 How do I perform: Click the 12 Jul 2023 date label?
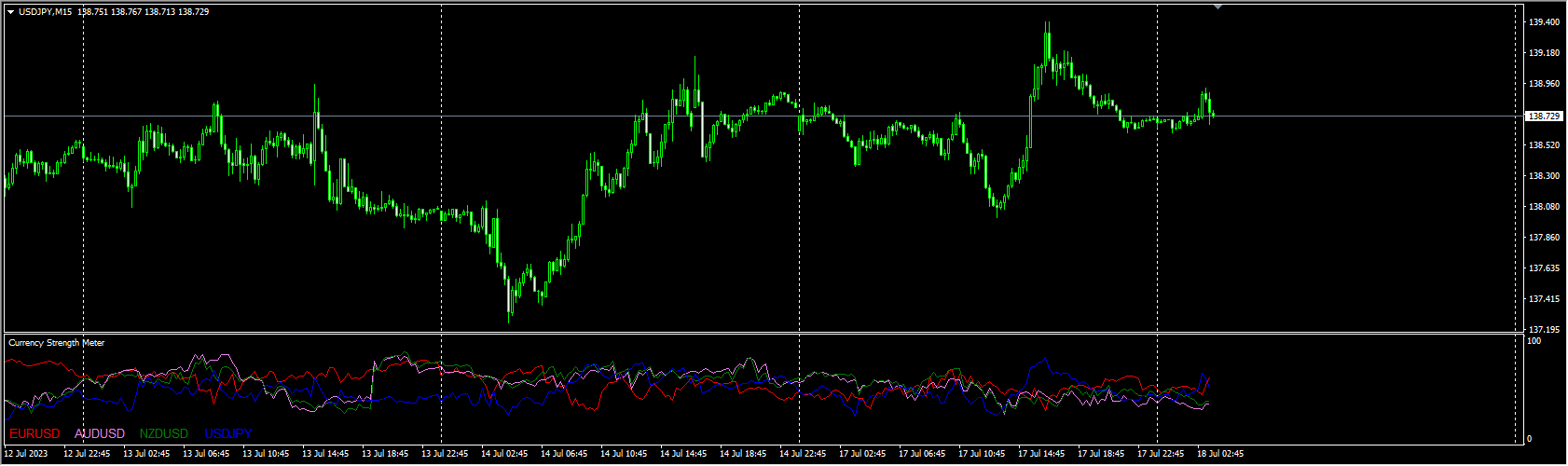26,455
